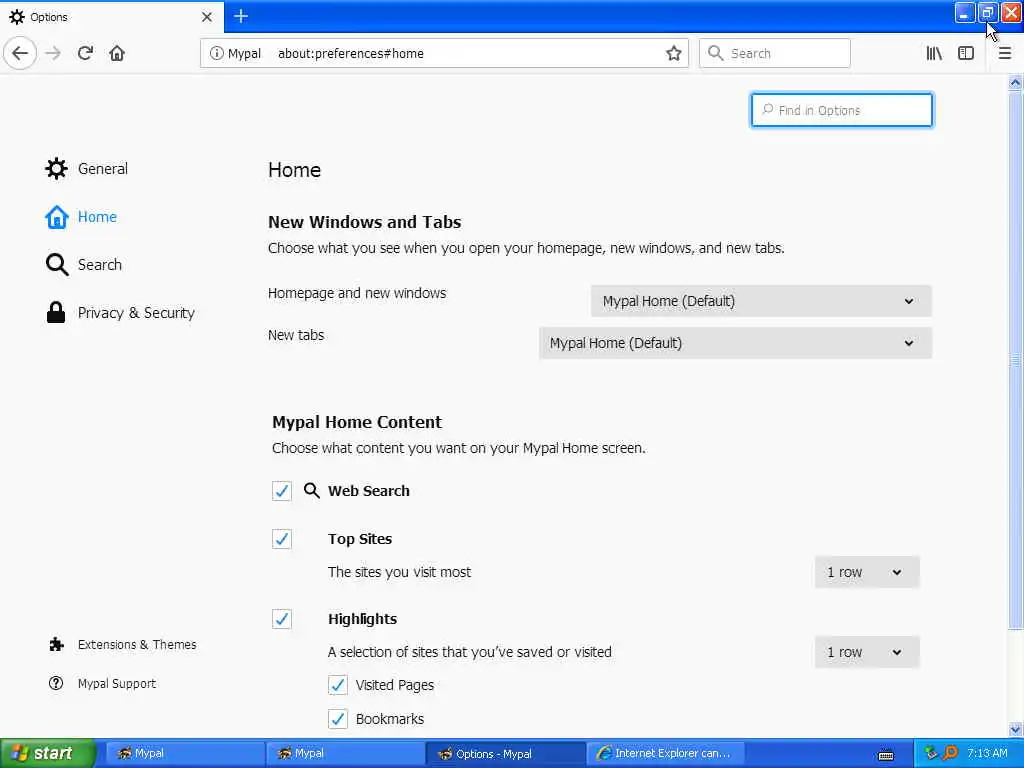Open the Library toolbar icon

pos(934,54)
